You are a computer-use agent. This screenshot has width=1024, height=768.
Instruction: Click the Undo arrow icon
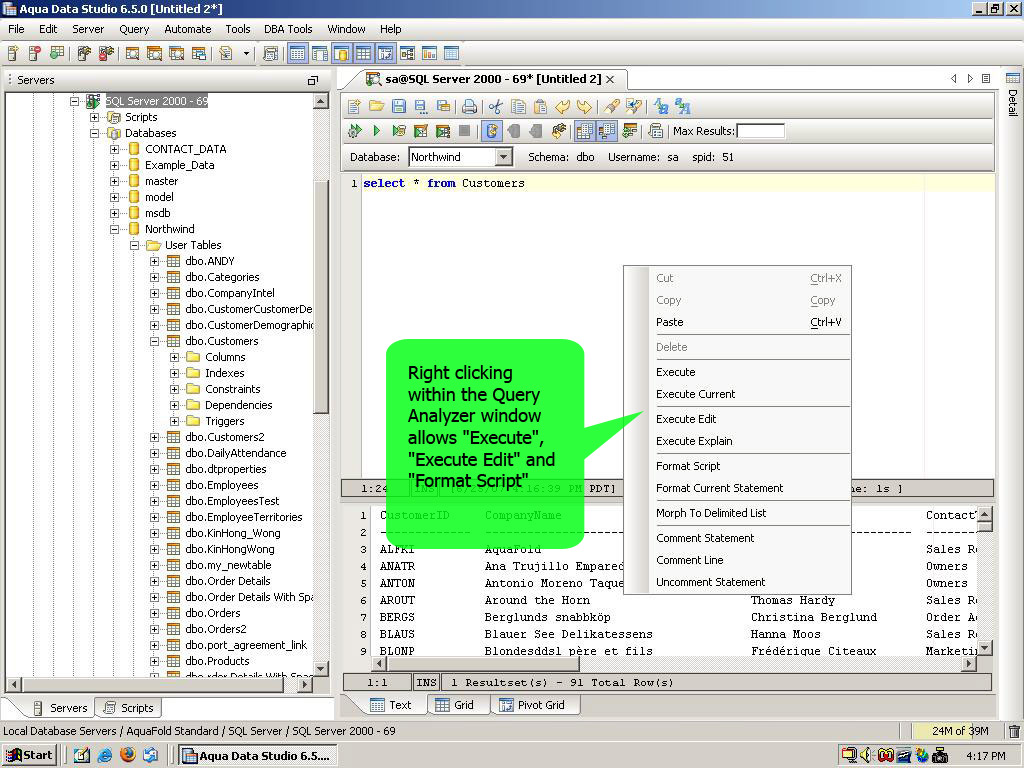[562, 106]
